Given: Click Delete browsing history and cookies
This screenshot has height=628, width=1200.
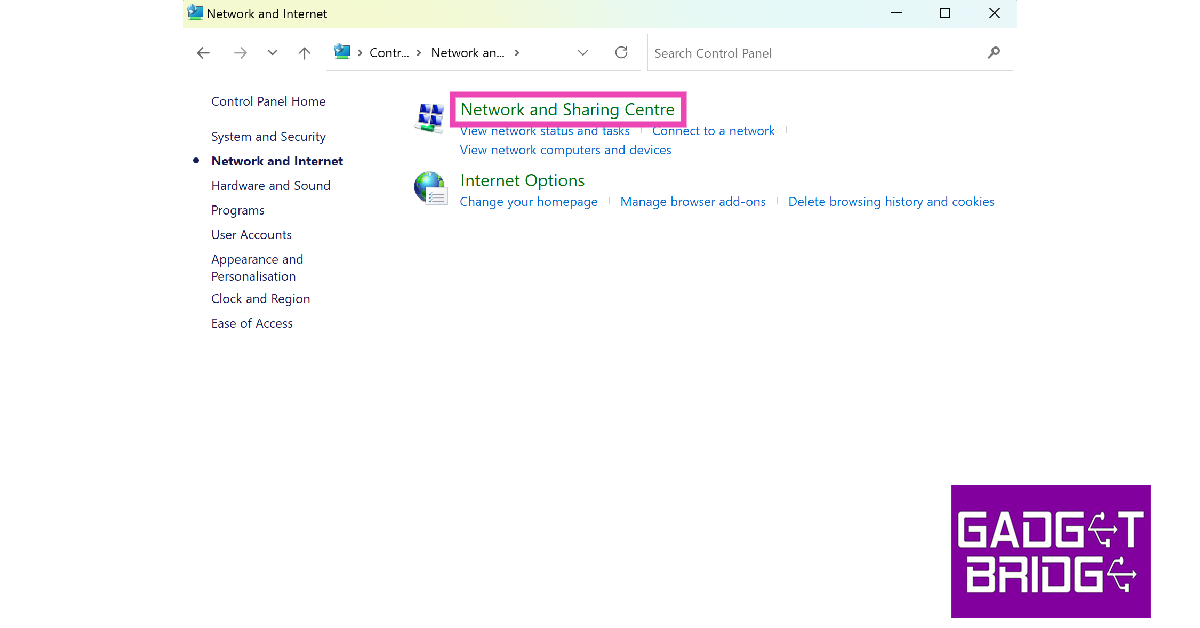Looking at the screenshot, I should [891, 202].
